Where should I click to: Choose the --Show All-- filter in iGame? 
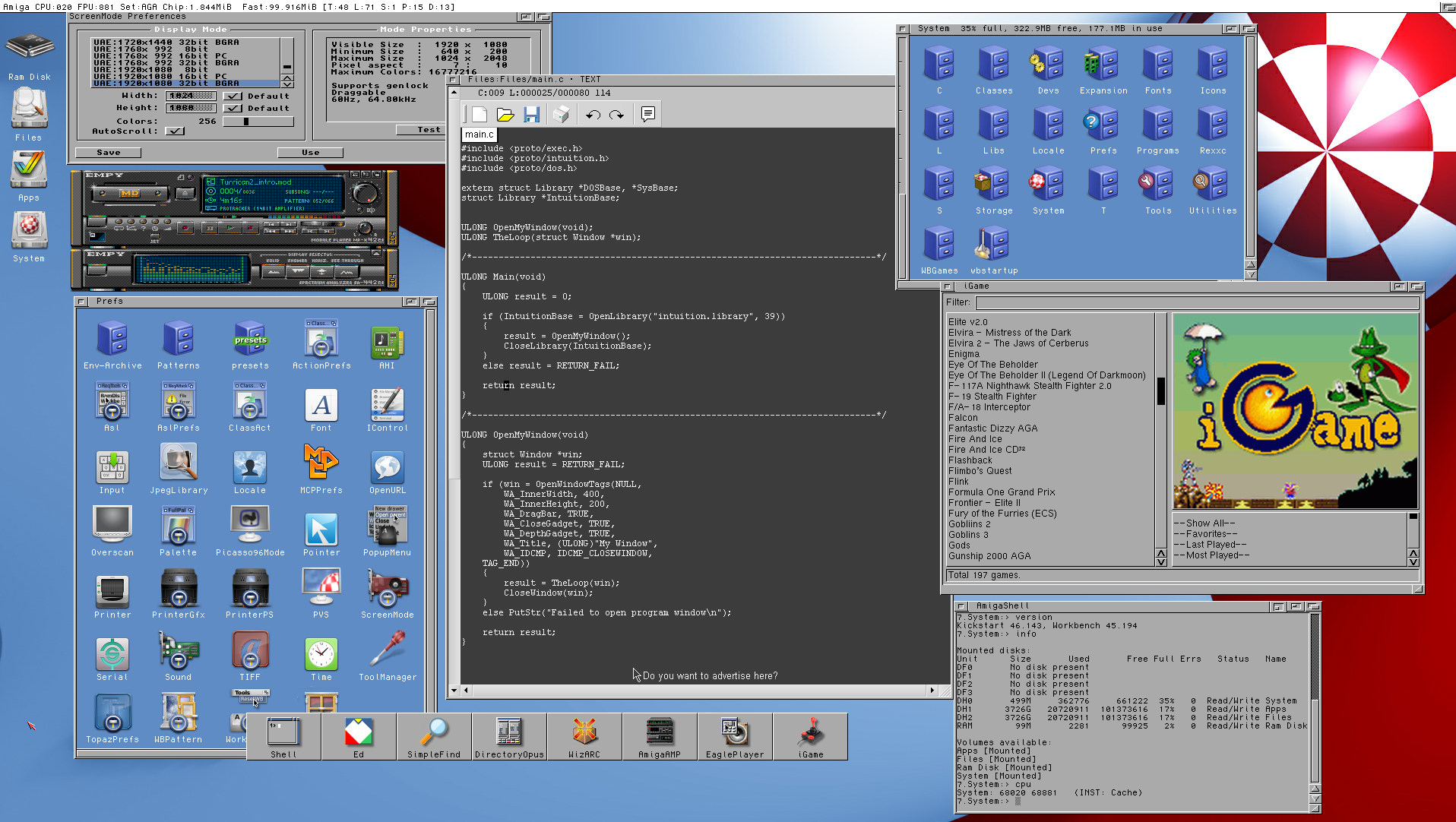(1290, 523)
